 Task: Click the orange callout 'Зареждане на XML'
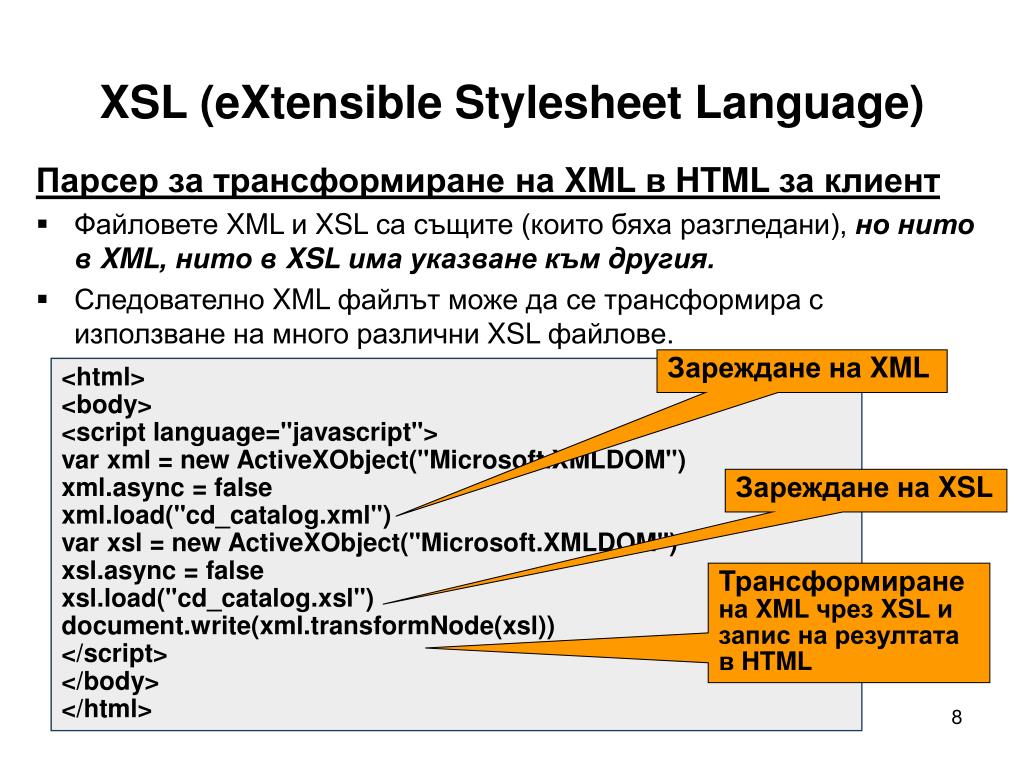click(x=801, y=371)
